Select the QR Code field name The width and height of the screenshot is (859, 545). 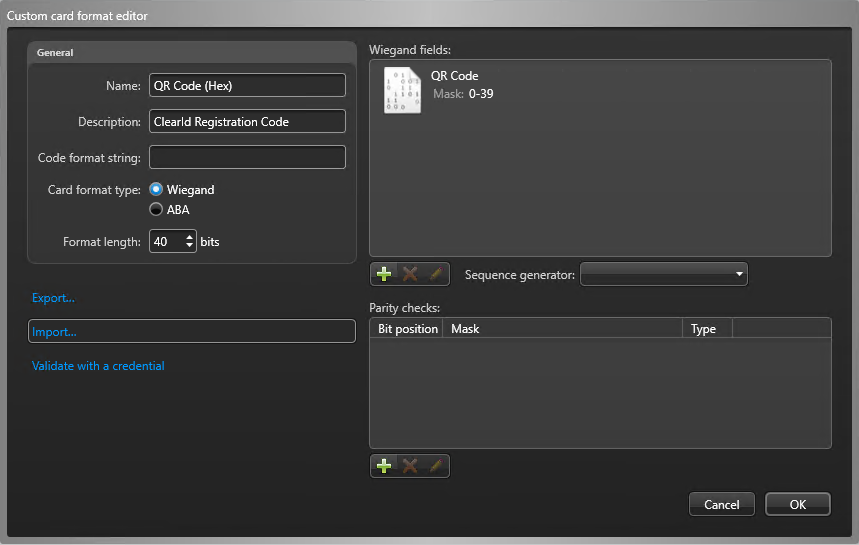454,76
